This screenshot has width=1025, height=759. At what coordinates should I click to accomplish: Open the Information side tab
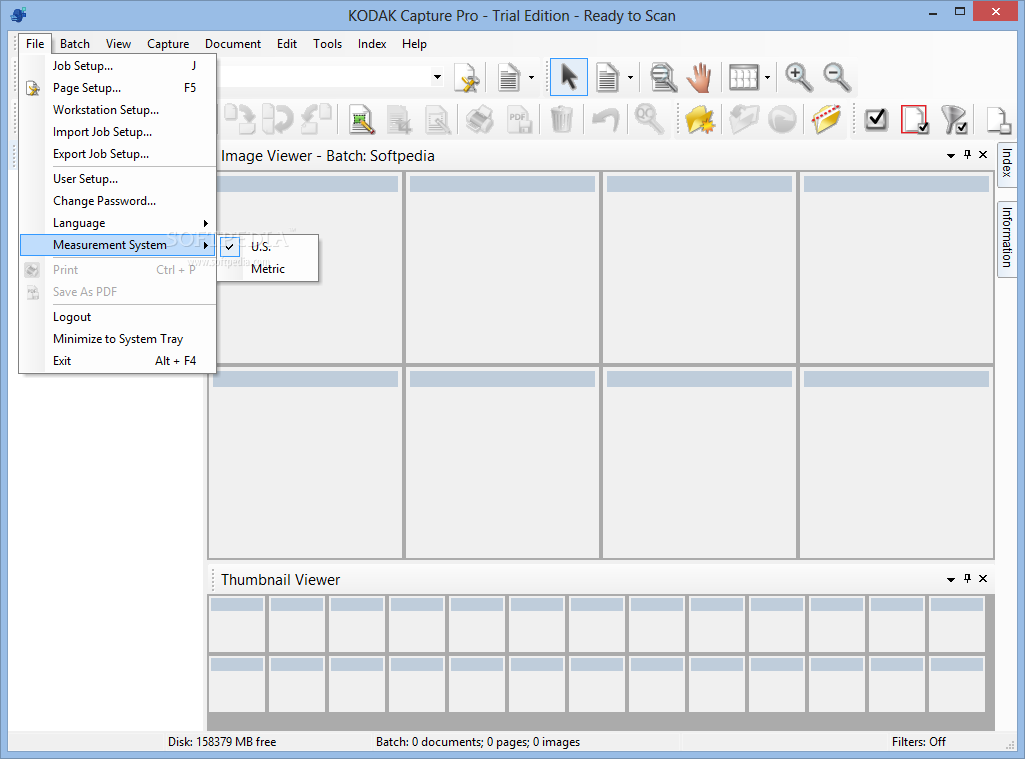click(1007, 238)
